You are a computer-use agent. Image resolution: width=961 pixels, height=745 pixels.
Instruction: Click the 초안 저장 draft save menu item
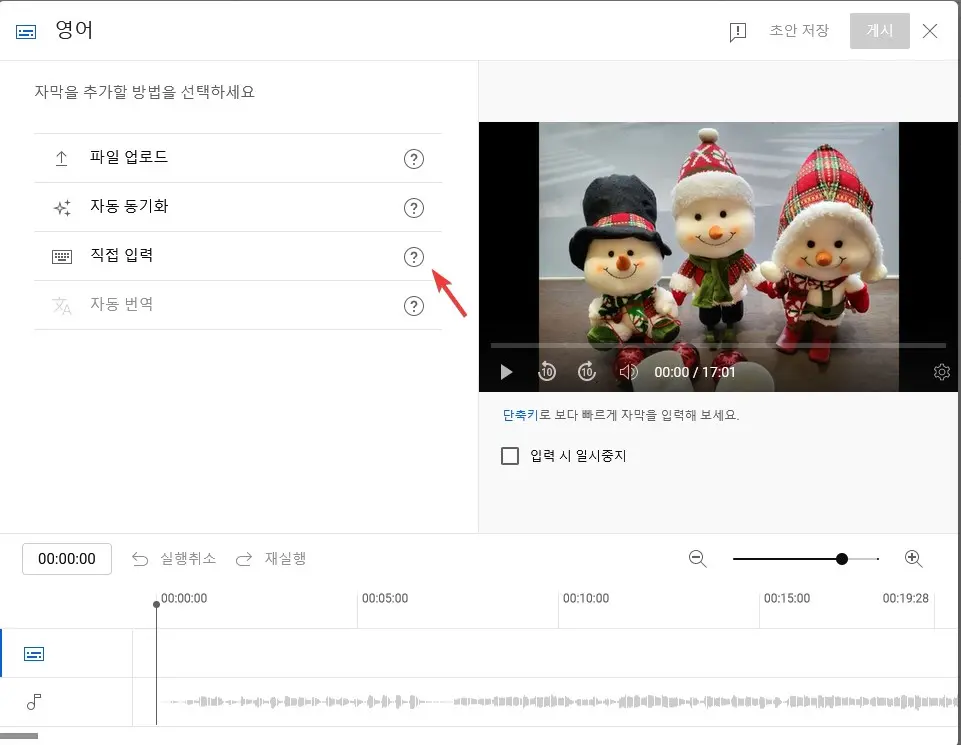(799, 31)
